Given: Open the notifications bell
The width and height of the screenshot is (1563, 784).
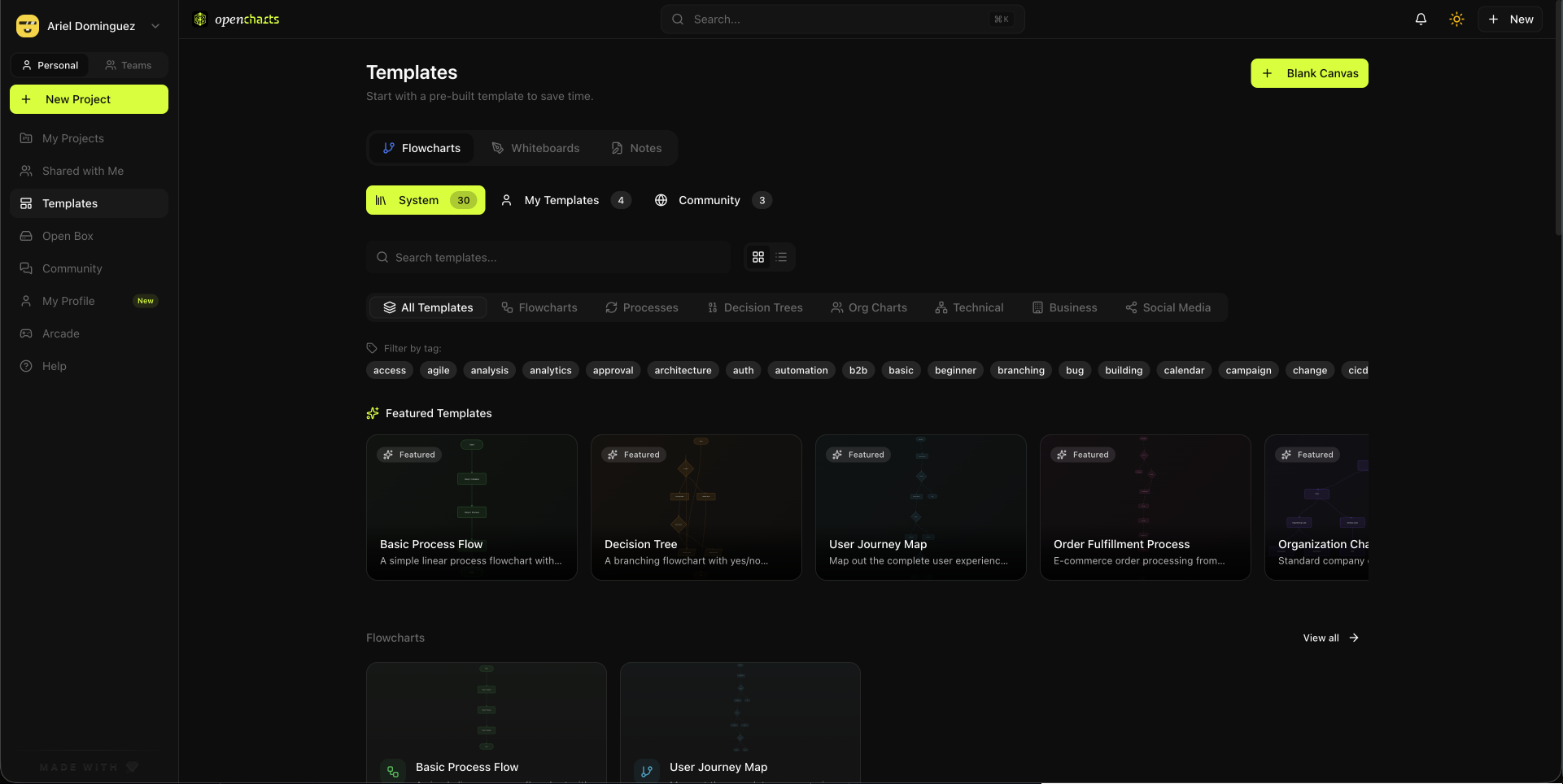Looking at the screenshot, I should coord(1421,19).
